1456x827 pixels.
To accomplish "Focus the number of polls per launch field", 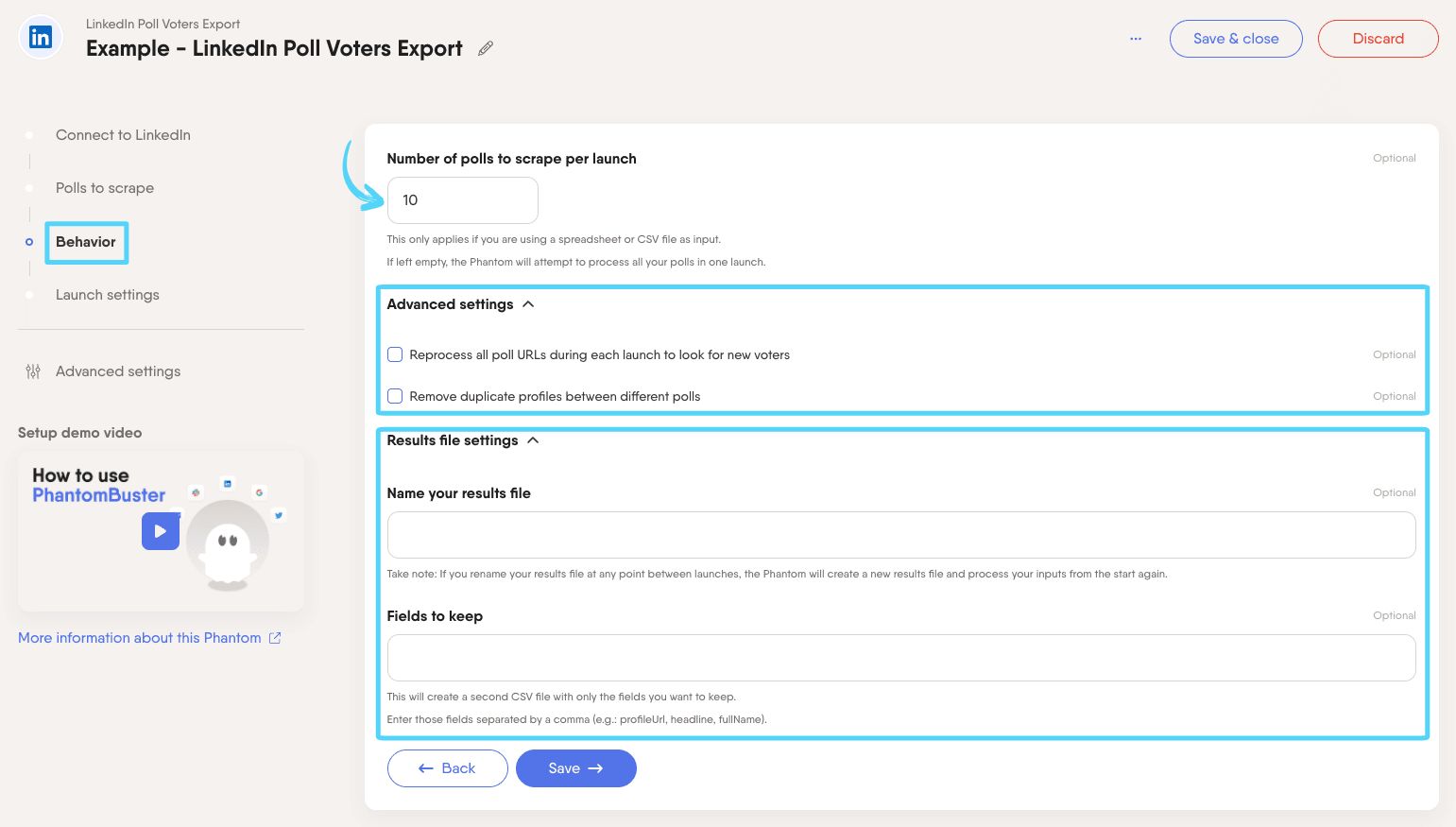I will [x=463, y=200].
